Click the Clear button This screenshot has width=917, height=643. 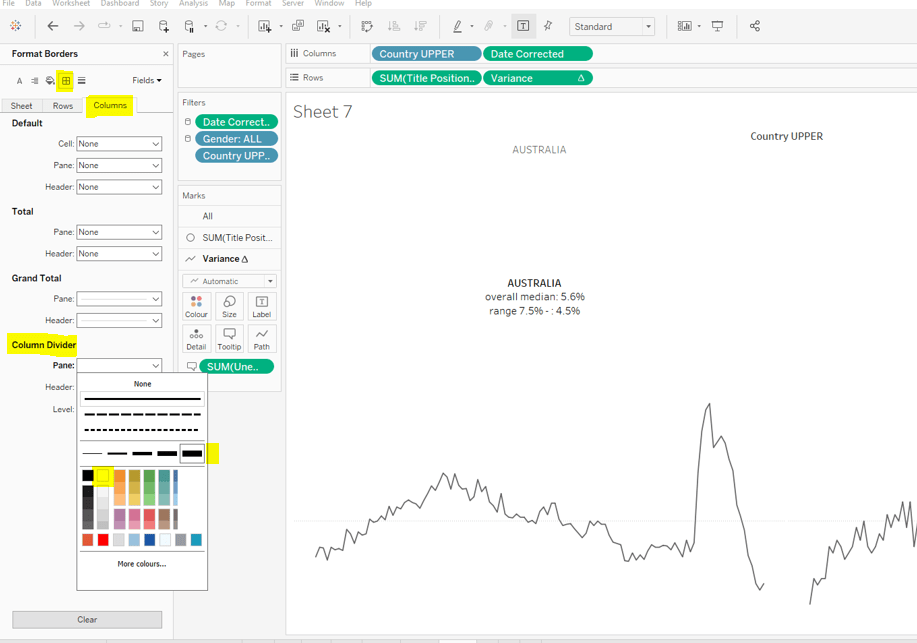pyautogui.click(x=87, y=620)
